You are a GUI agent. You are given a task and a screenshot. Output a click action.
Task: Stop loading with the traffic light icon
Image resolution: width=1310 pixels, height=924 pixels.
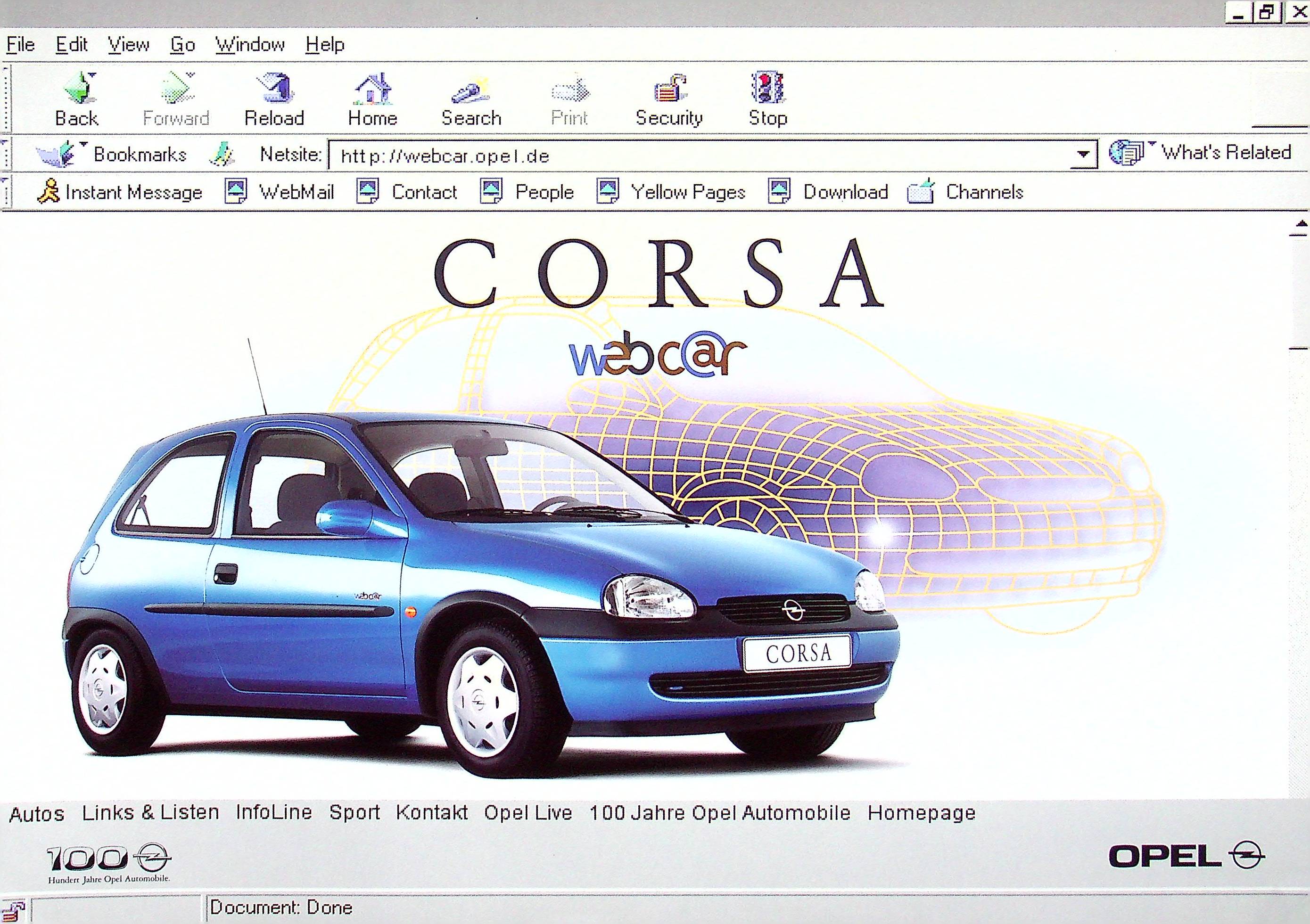click(x=767, y=88)
